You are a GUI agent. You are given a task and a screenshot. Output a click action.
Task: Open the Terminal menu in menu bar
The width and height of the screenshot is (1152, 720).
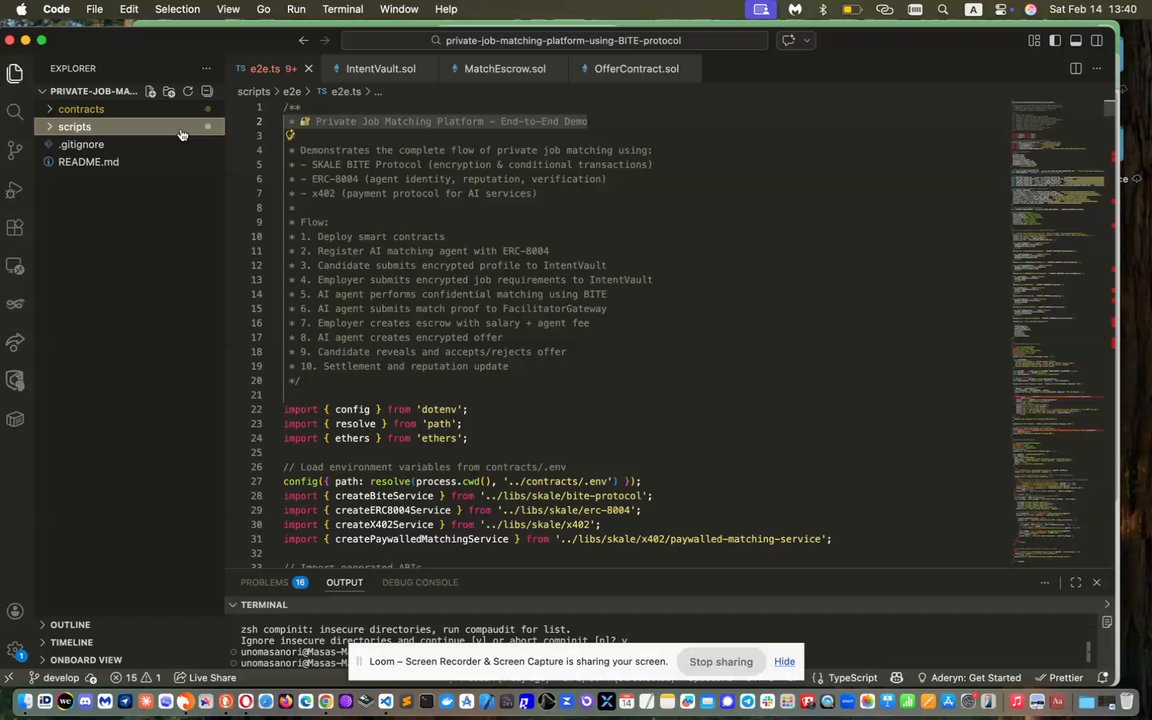click(342, 9)
